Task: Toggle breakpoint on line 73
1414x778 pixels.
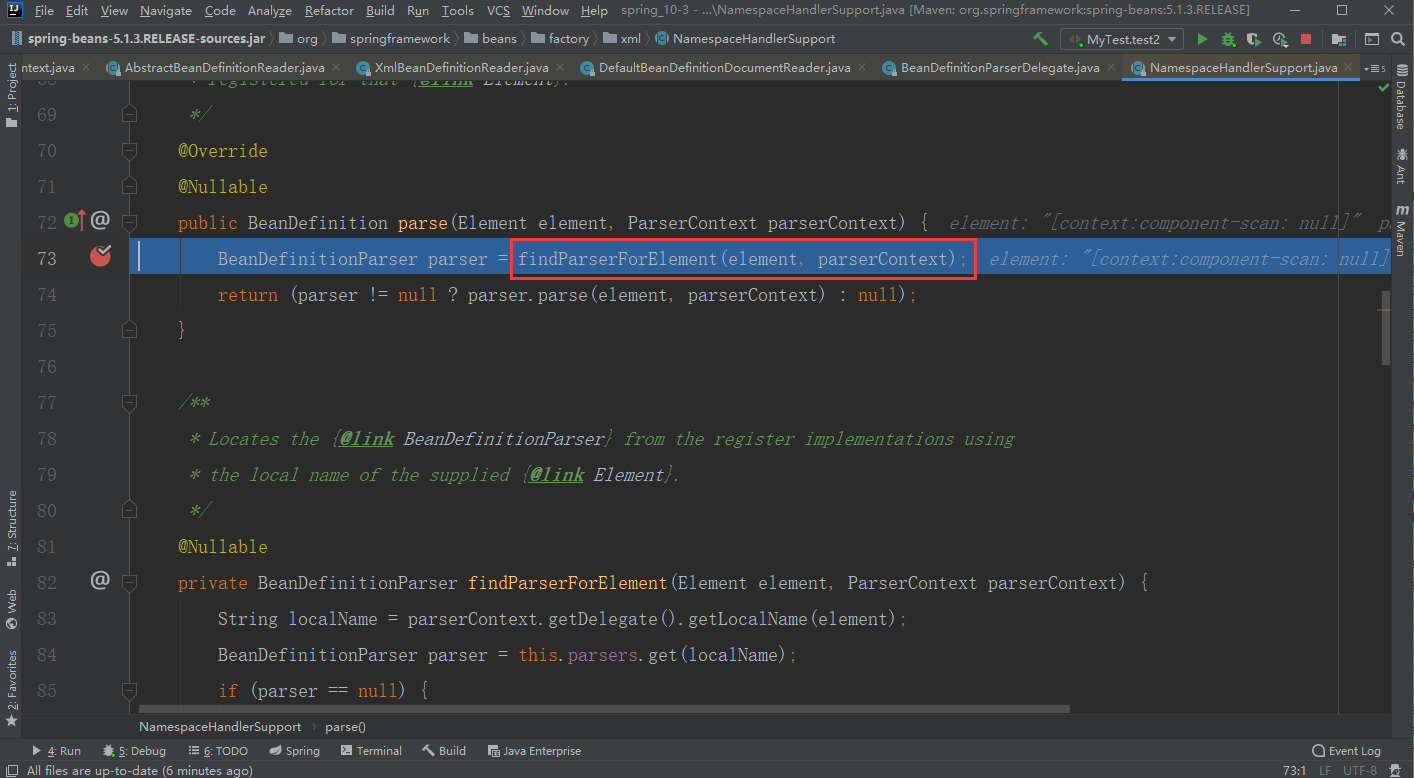Action: [x=100, y=257]
